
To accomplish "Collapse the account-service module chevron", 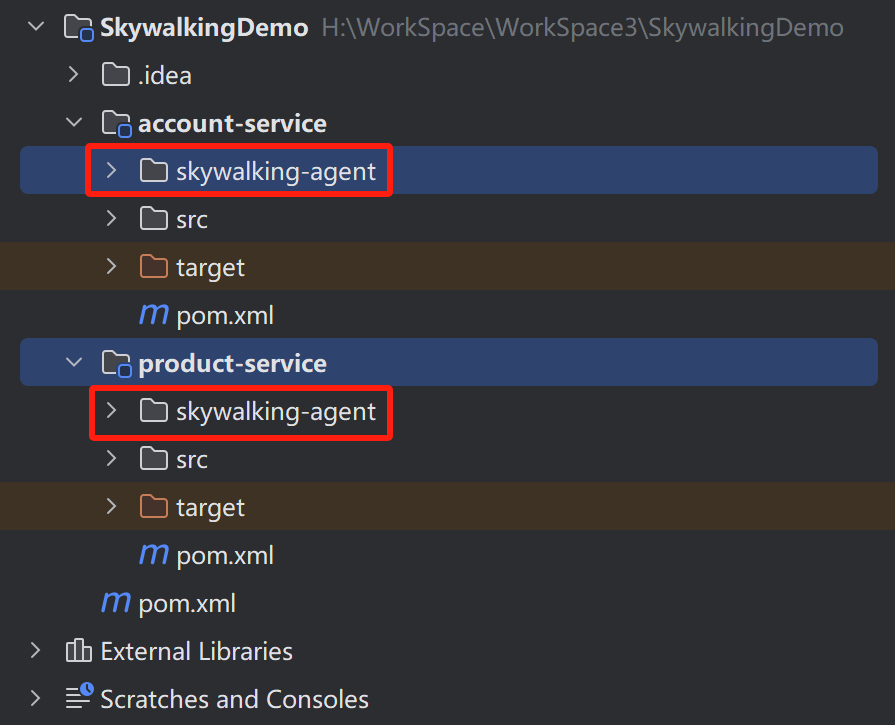I will coord(74,122).
